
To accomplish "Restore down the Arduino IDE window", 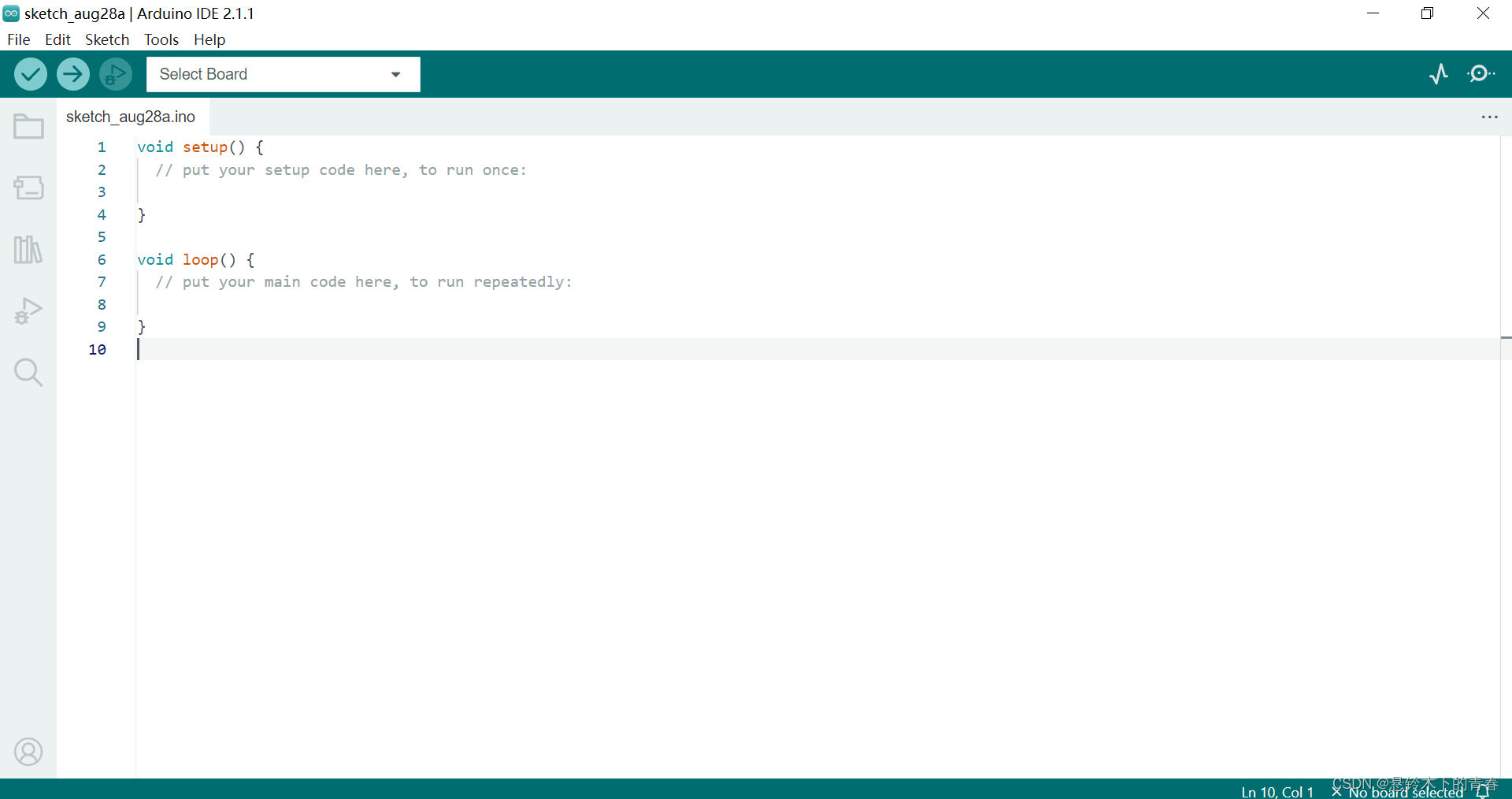I will pos(1428,13).
